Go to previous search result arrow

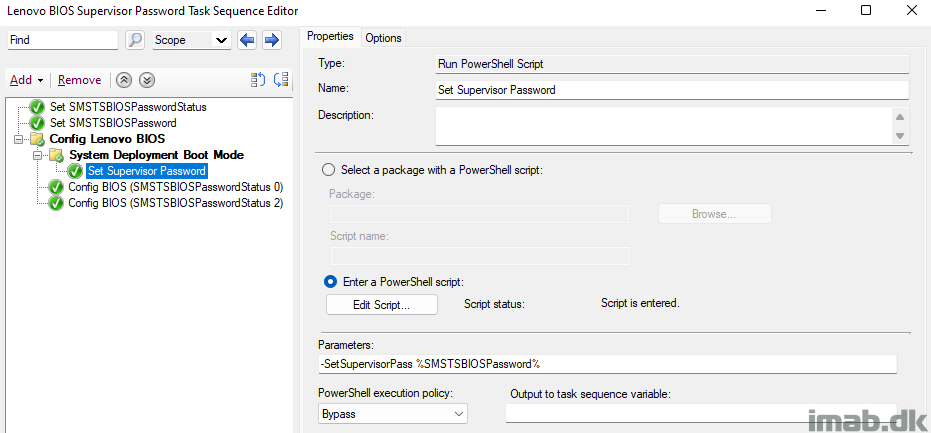pos(247,40)
